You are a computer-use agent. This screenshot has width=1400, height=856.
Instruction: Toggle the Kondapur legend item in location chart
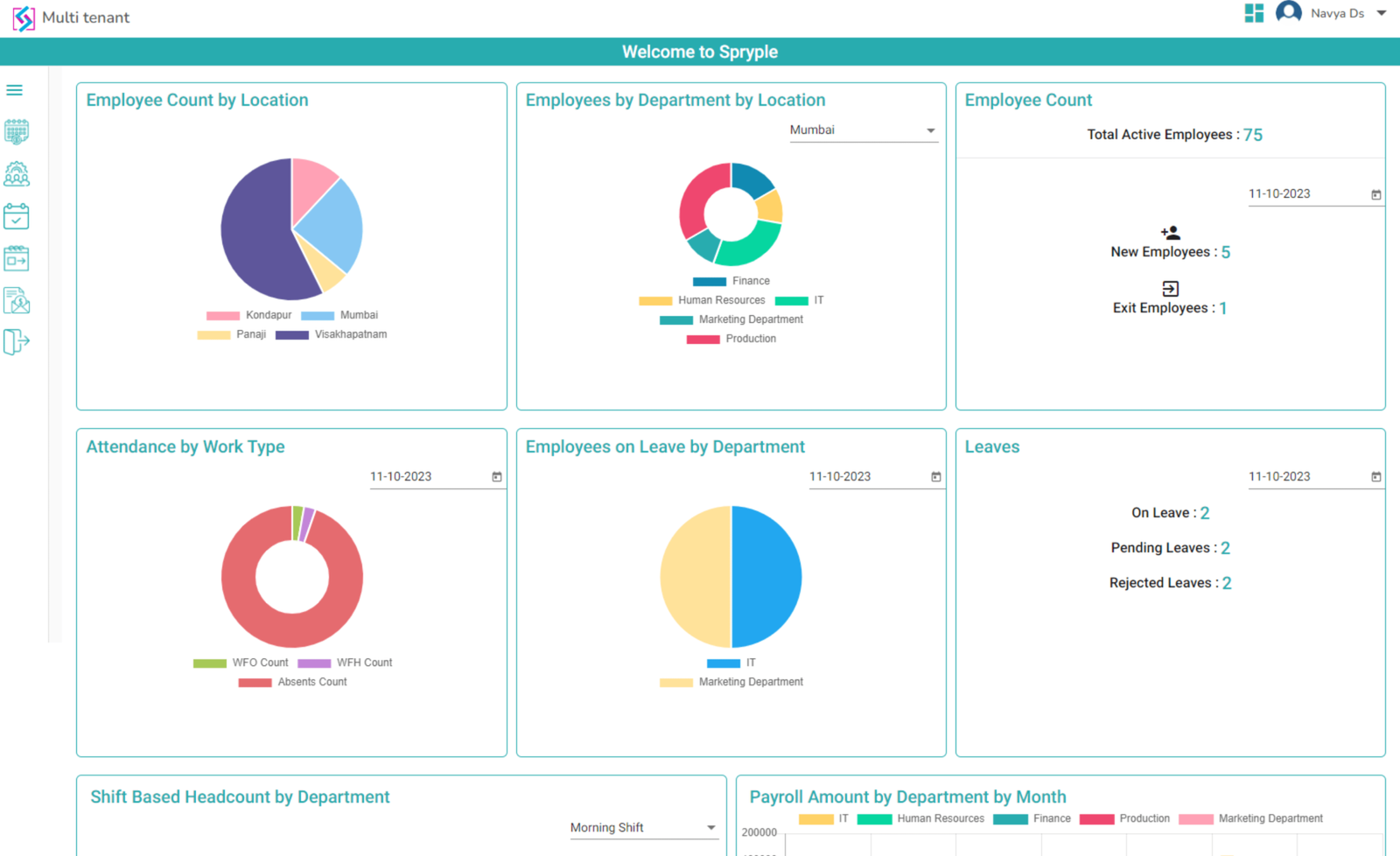point(251,315)
